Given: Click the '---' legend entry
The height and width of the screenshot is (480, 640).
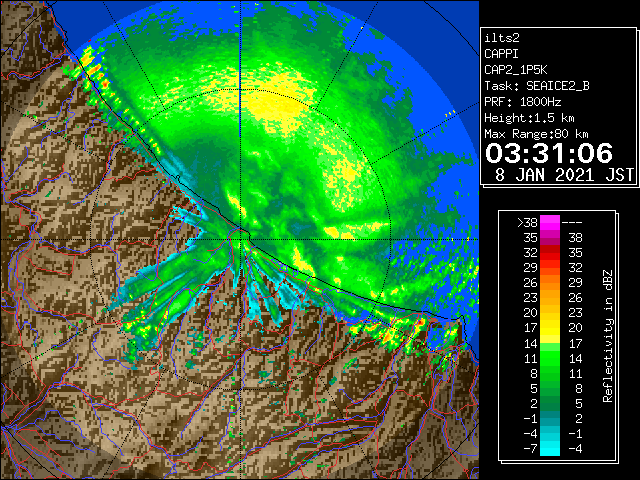Looking at the screenshot, I should (x=572, y=223).
